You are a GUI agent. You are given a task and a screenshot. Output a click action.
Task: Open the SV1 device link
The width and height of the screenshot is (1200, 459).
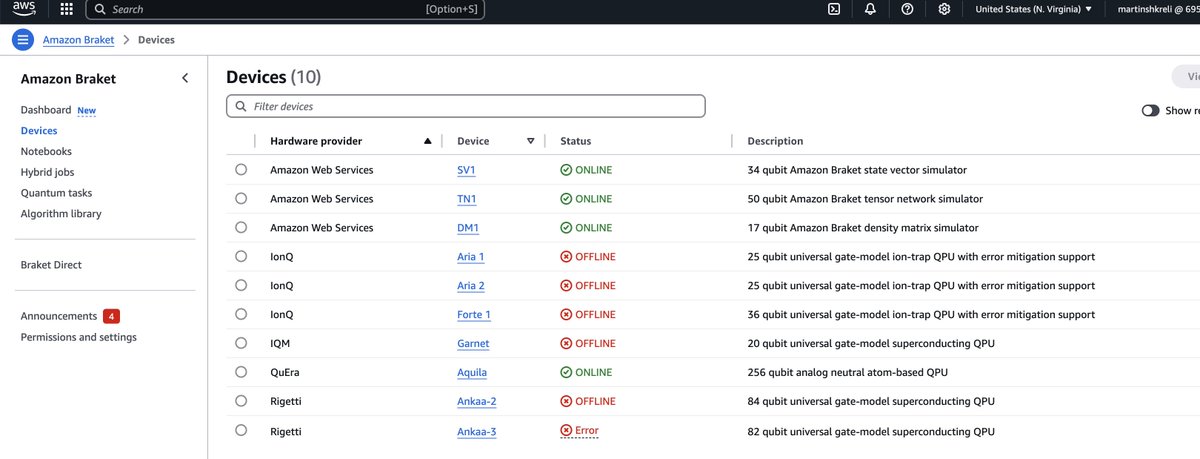(466, 170)
